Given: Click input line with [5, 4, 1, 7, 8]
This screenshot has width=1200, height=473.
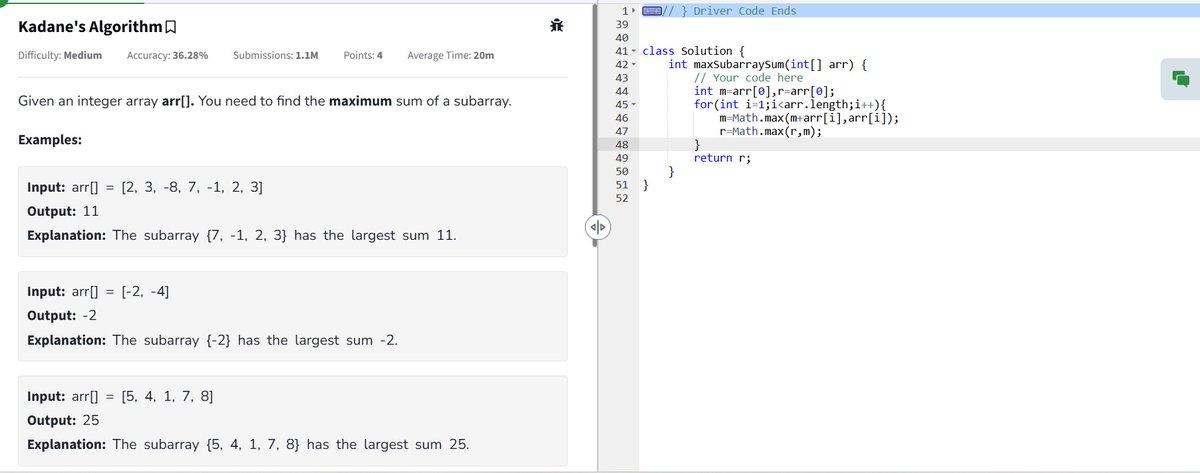Looking at the screenshot, I should coord(120,396).
